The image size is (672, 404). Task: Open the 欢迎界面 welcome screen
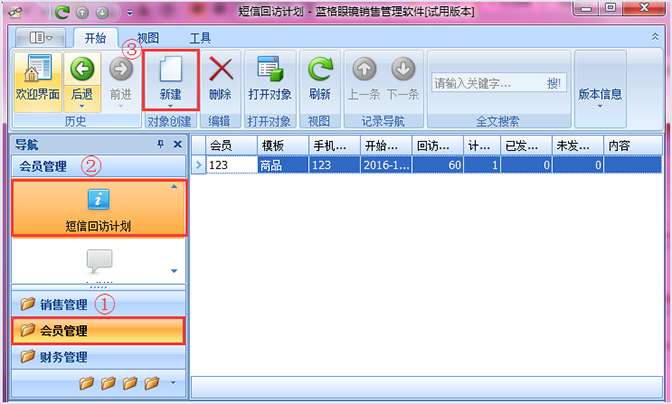(x=38, y=82)
